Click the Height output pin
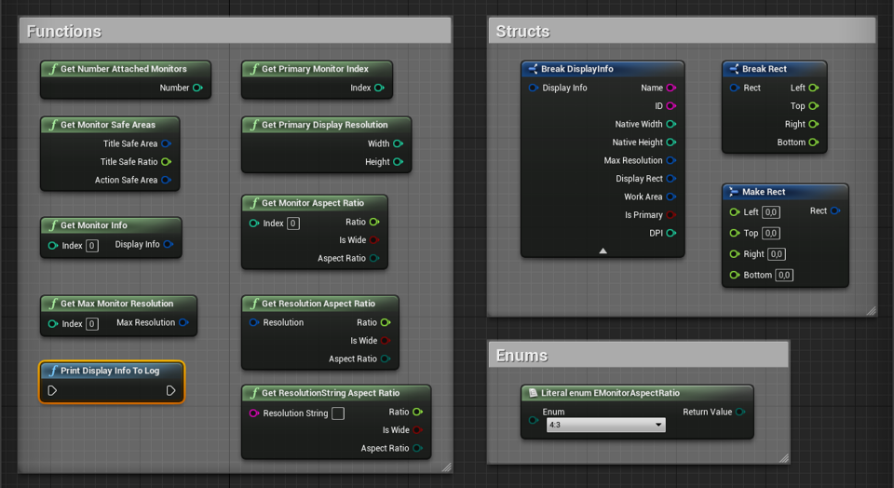The image size is (894, 488). [x=398, y=162]
